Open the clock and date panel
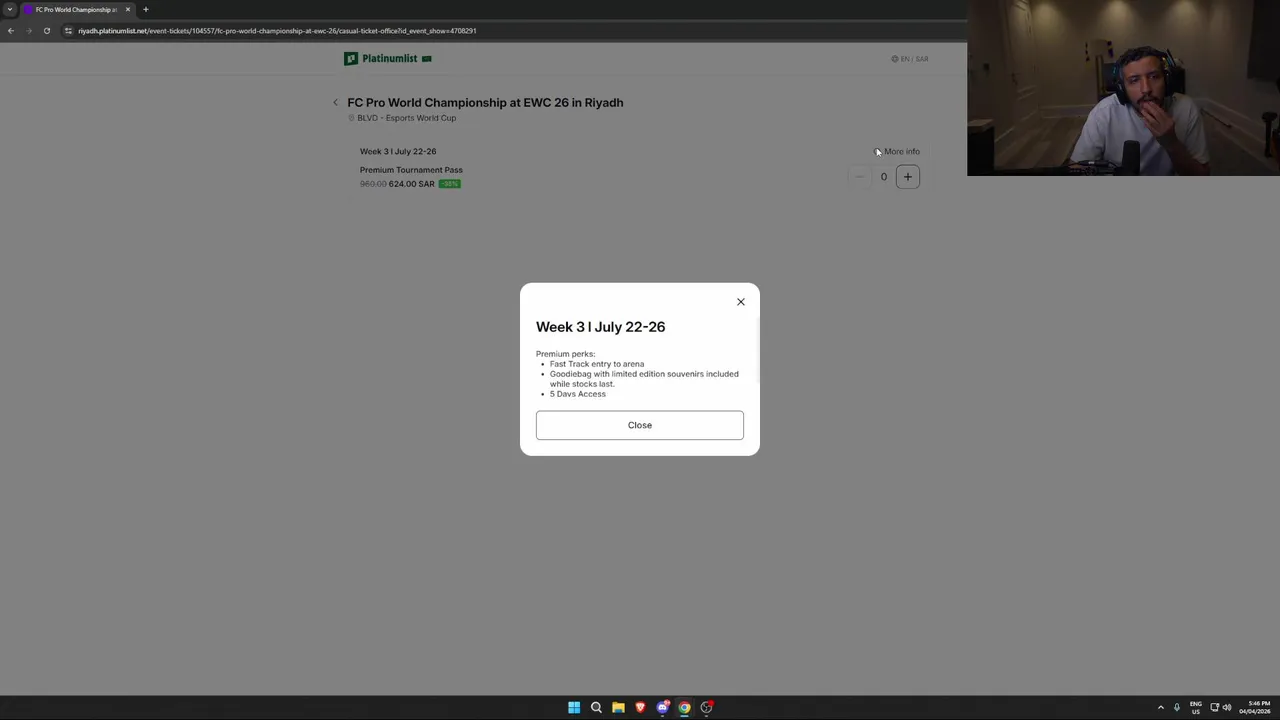Screen dimensions: 1280x720 1255,708
